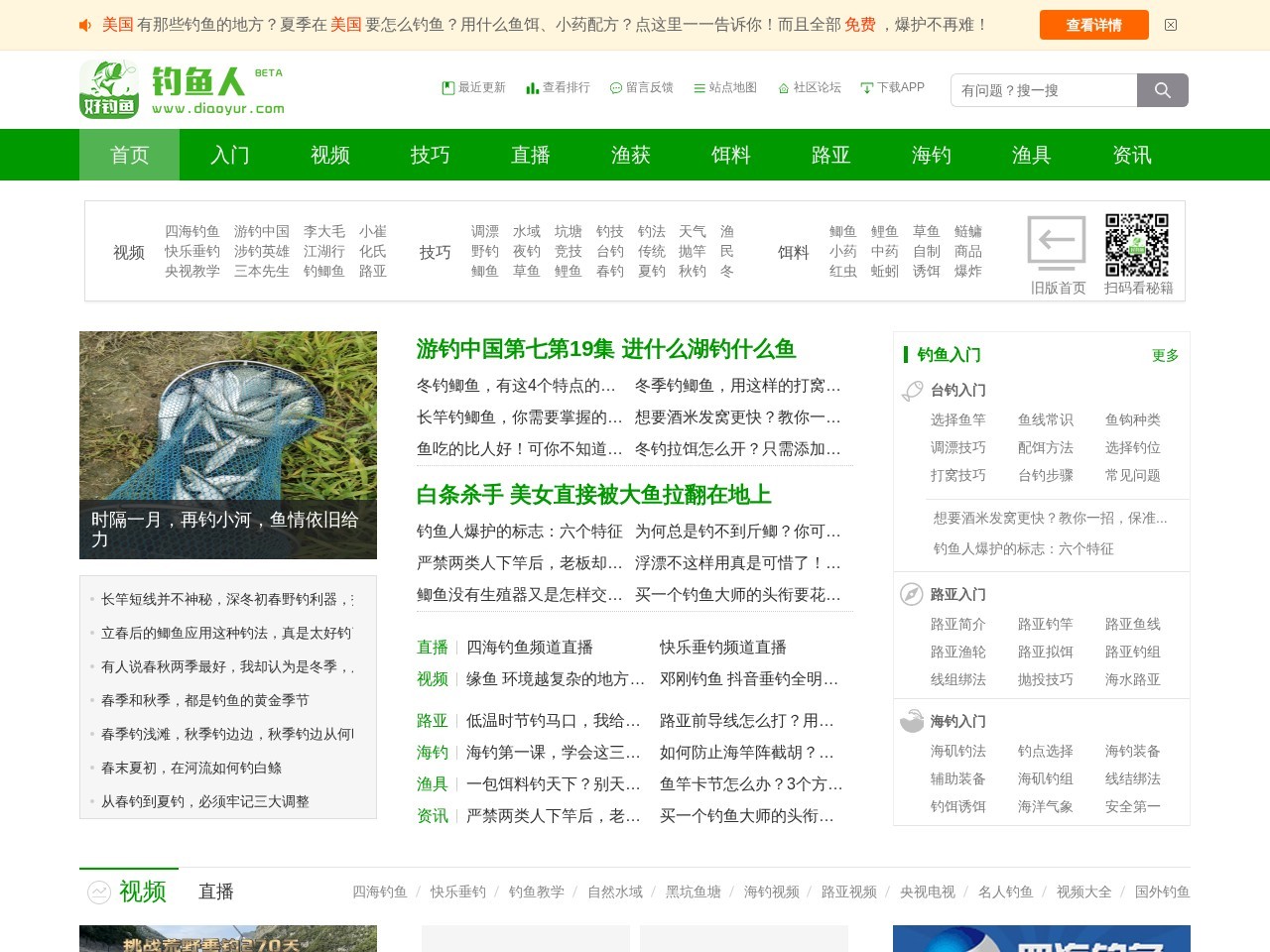Viewport: 1270px width, 952px height.
Task: Open 留言反馈 feedback link
Action: click(641, 87)
